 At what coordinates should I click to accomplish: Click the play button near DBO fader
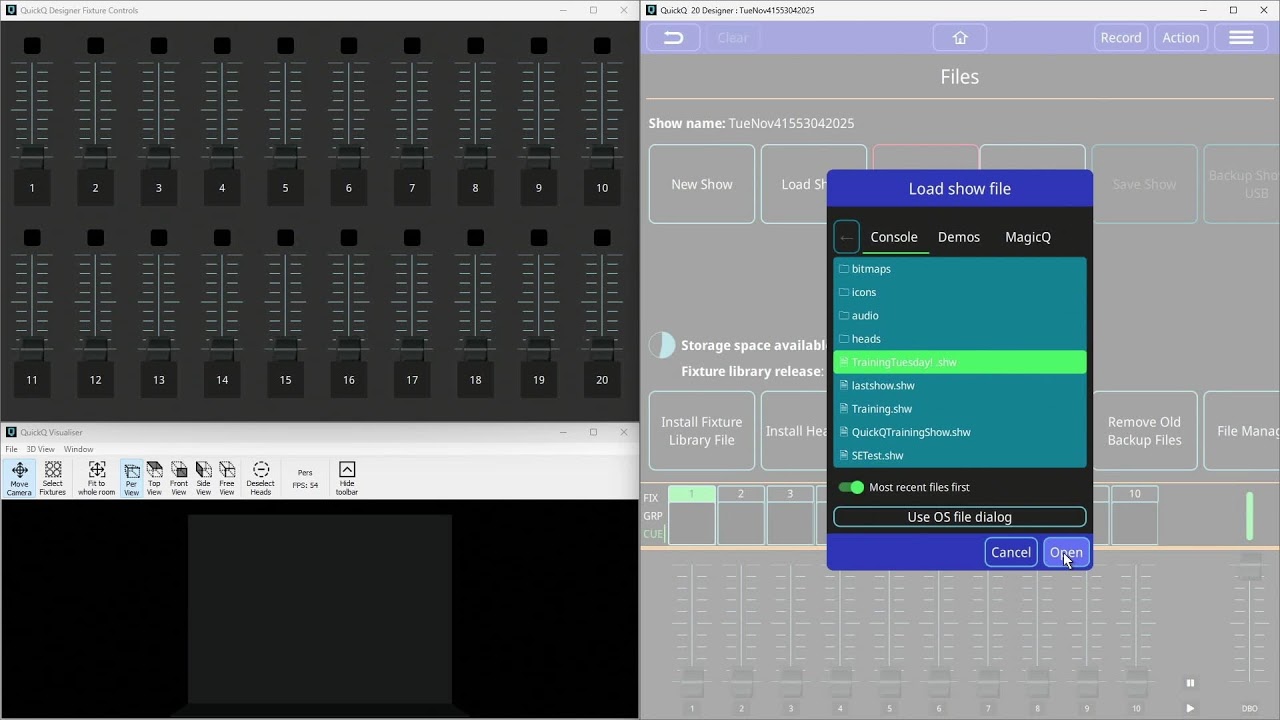tap(1190, 708)
